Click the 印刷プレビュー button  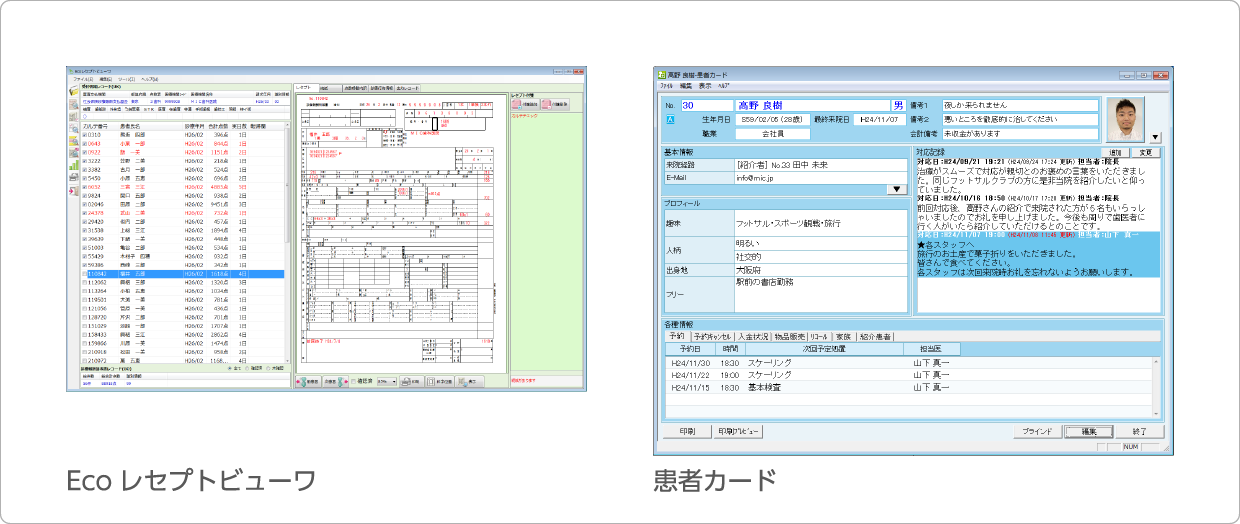point(739,431)
